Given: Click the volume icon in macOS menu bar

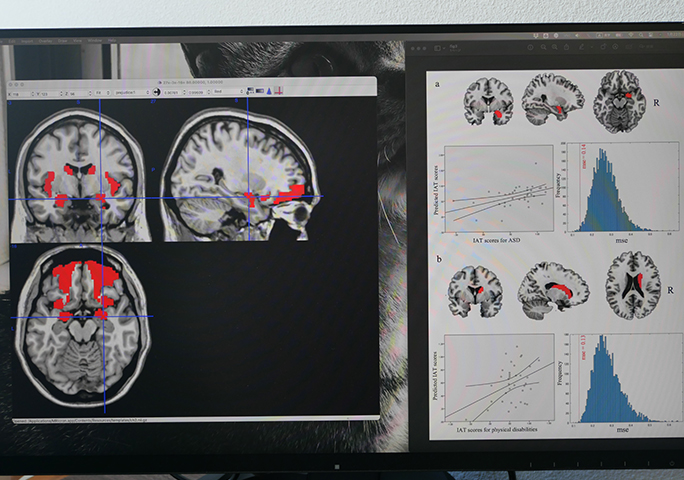Looking at the screenshot, I should [577, 35].
